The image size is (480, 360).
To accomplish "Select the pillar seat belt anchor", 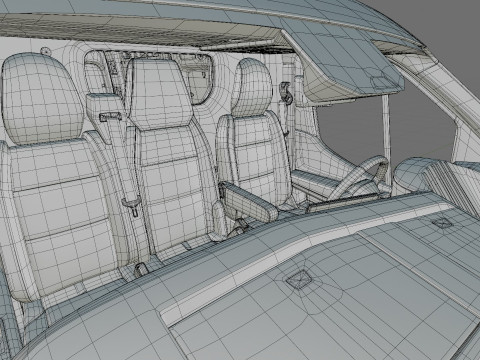I will coord(286,93).
